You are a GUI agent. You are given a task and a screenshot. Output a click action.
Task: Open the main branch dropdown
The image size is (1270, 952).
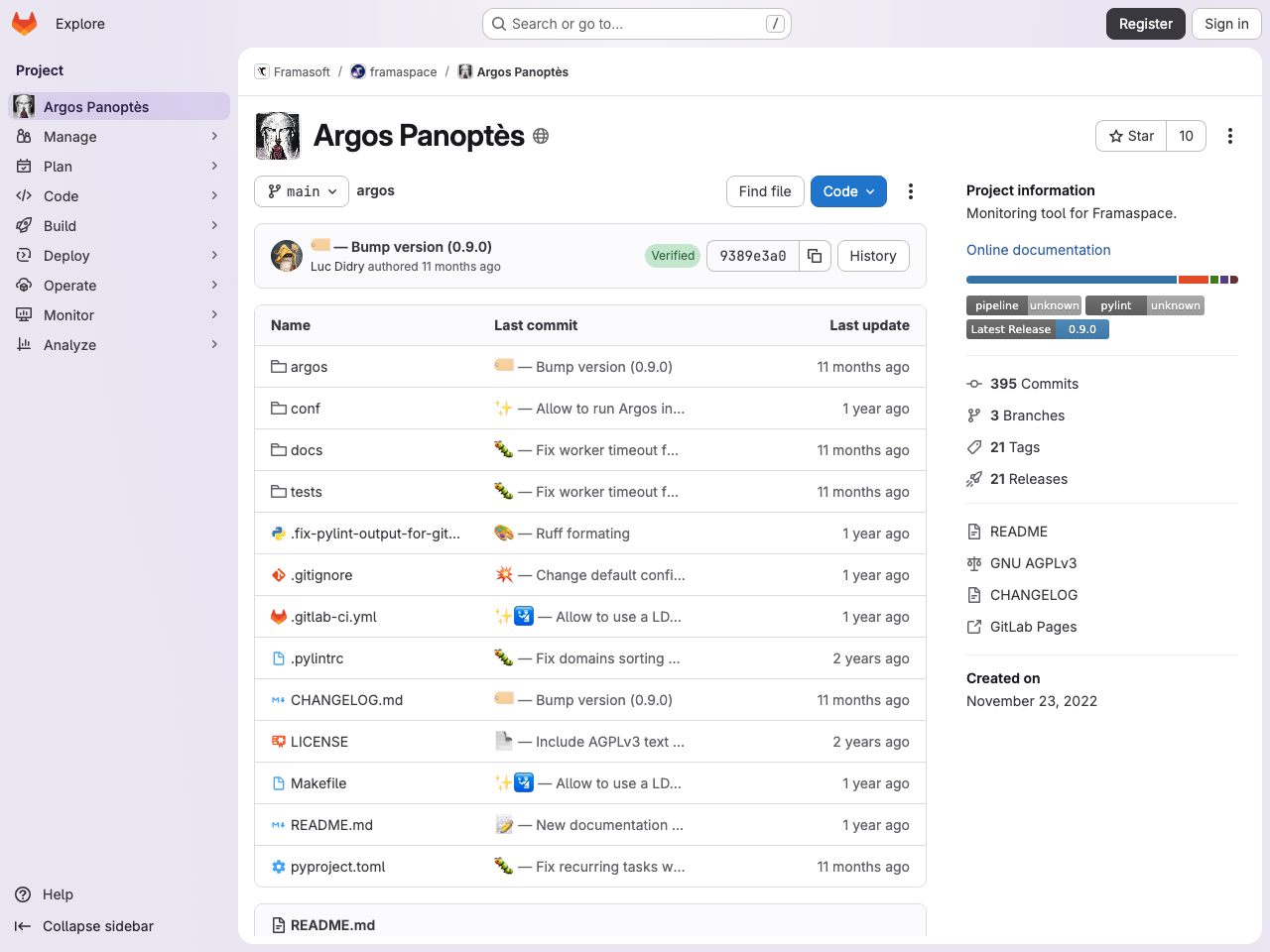(301, 191)
